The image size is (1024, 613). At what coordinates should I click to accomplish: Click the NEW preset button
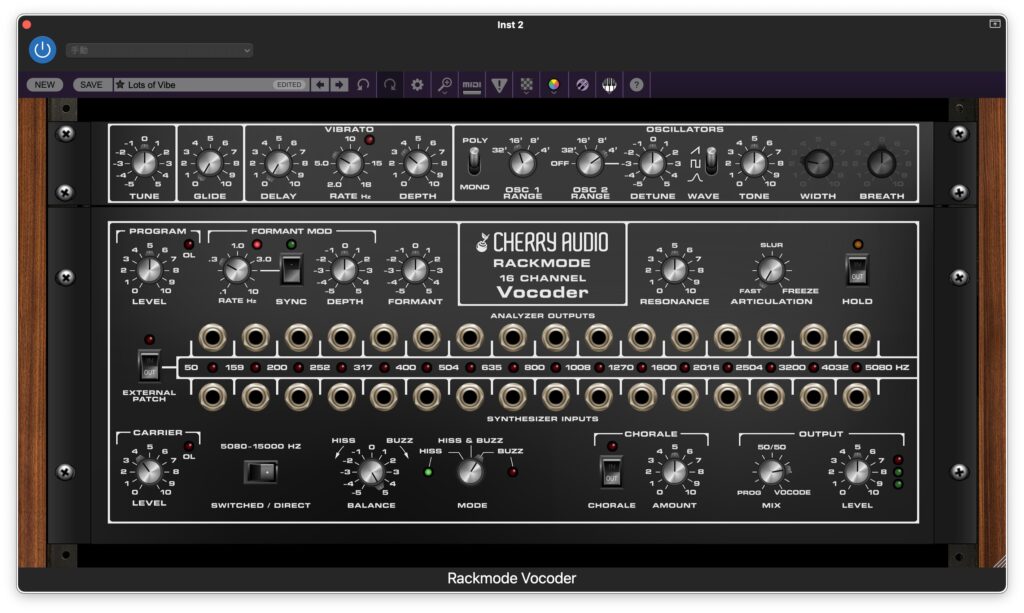(x=45, y=85)
